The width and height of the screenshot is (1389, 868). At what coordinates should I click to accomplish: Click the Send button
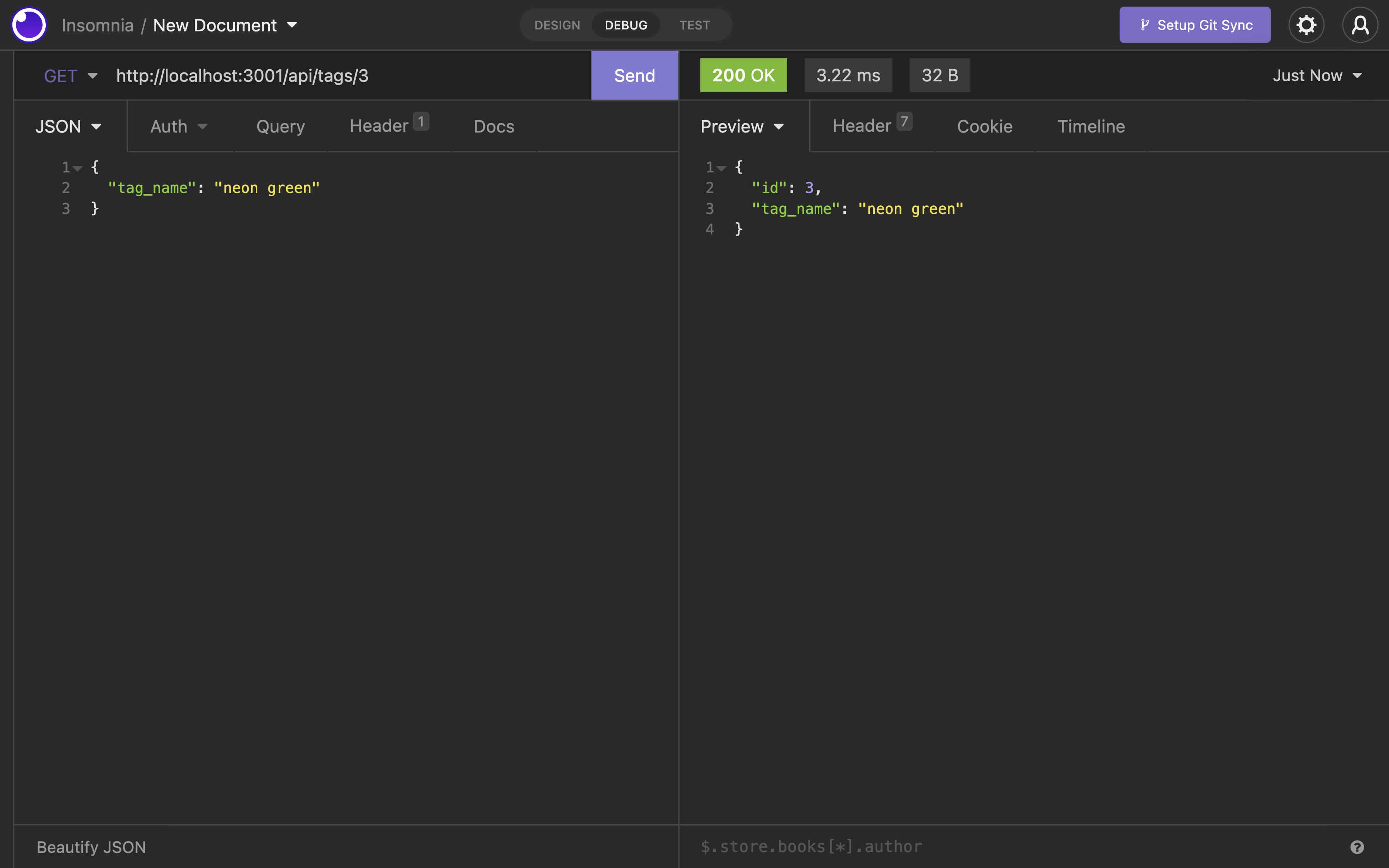634,75
